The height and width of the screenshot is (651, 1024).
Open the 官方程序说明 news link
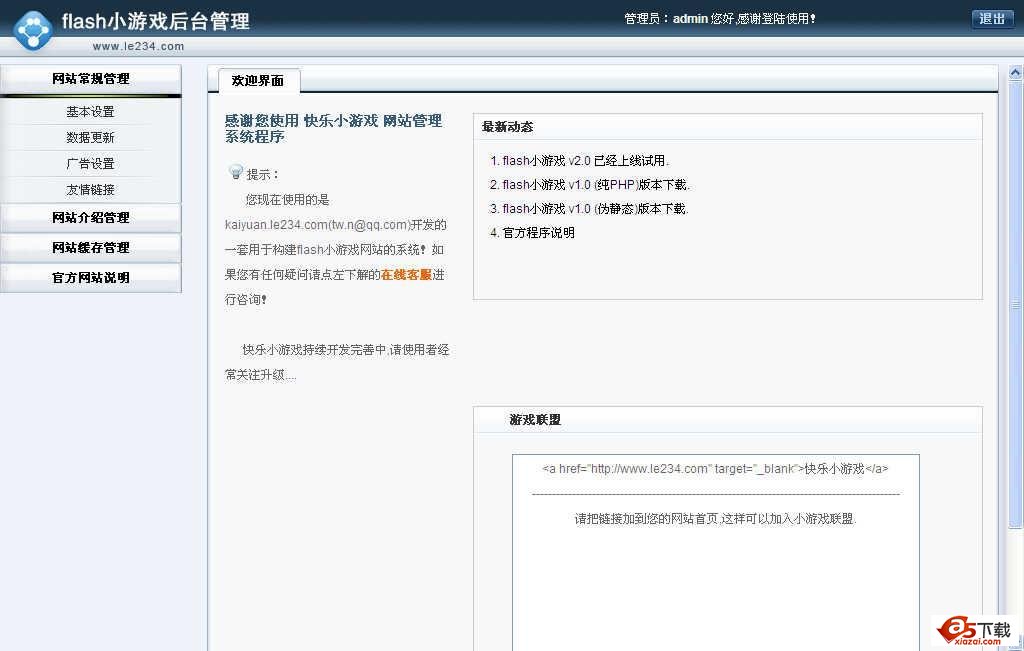coord(538,233)
